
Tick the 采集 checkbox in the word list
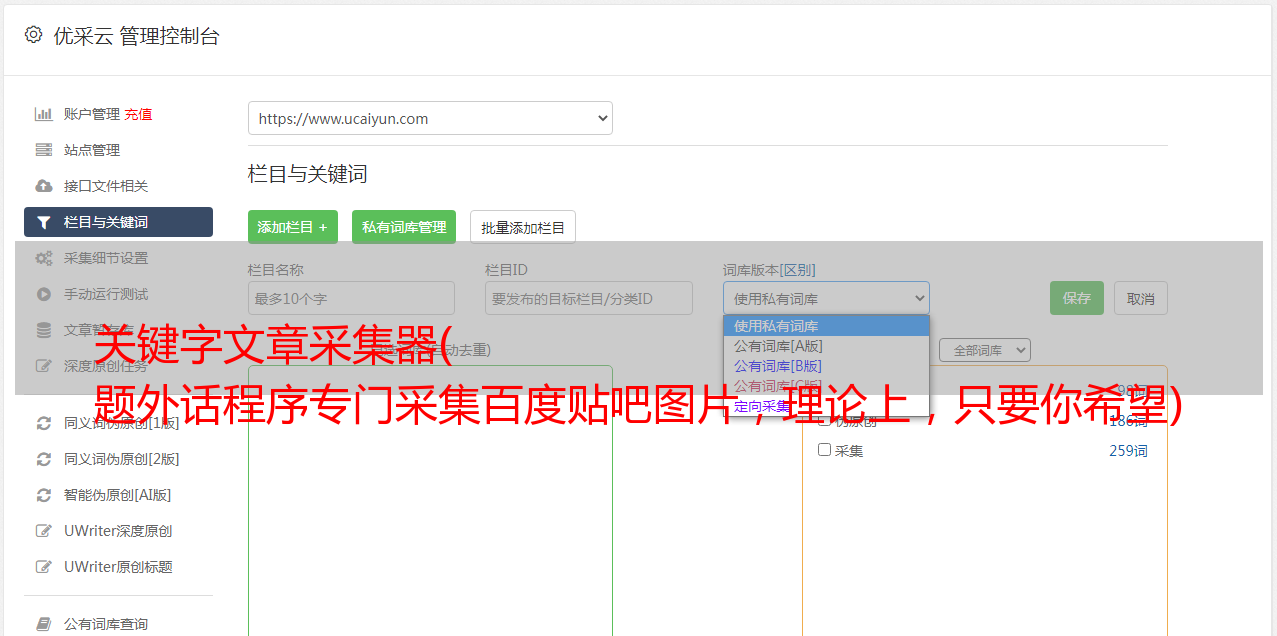pos(825,450)
